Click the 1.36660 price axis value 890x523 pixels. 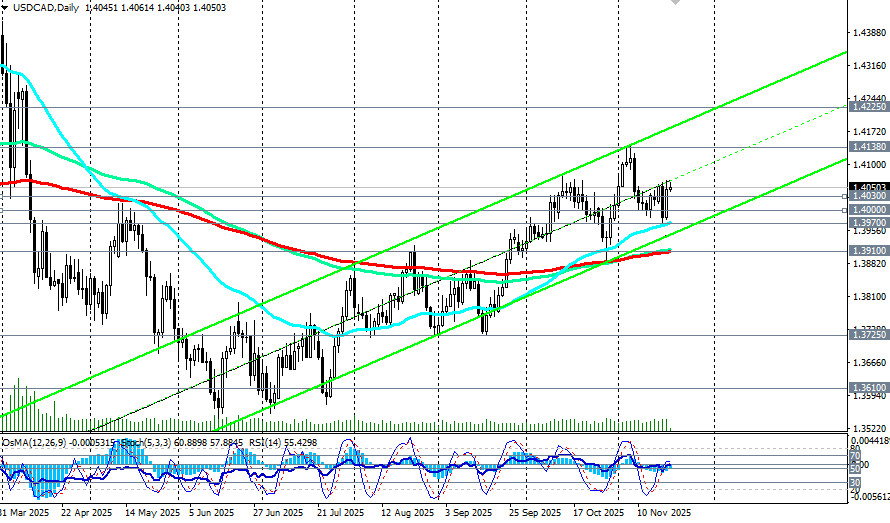tap(869, 362)
